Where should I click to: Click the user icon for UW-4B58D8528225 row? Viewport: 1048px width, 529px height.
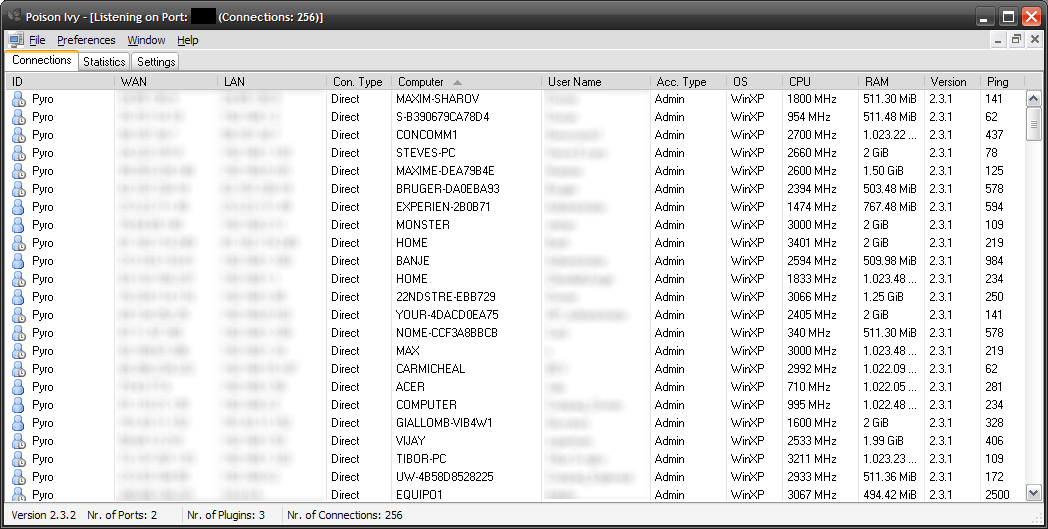[x=19, y=478]
